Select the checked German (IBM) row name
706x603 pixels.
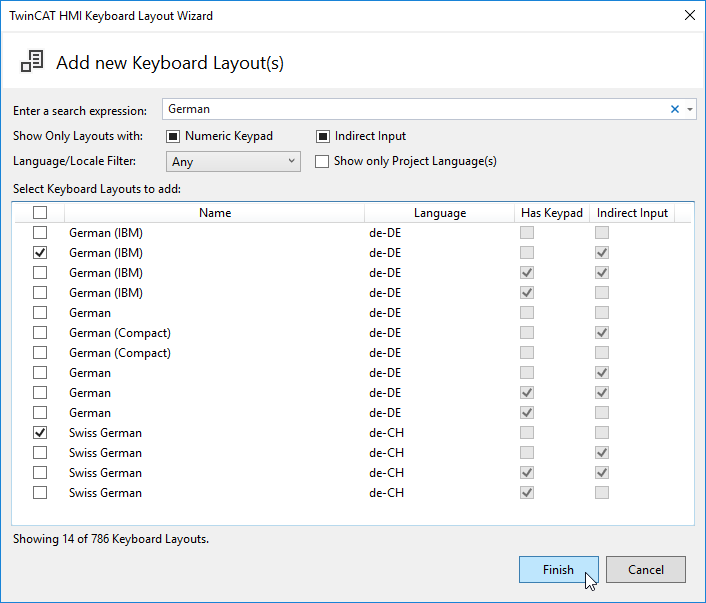pos(106,253)
